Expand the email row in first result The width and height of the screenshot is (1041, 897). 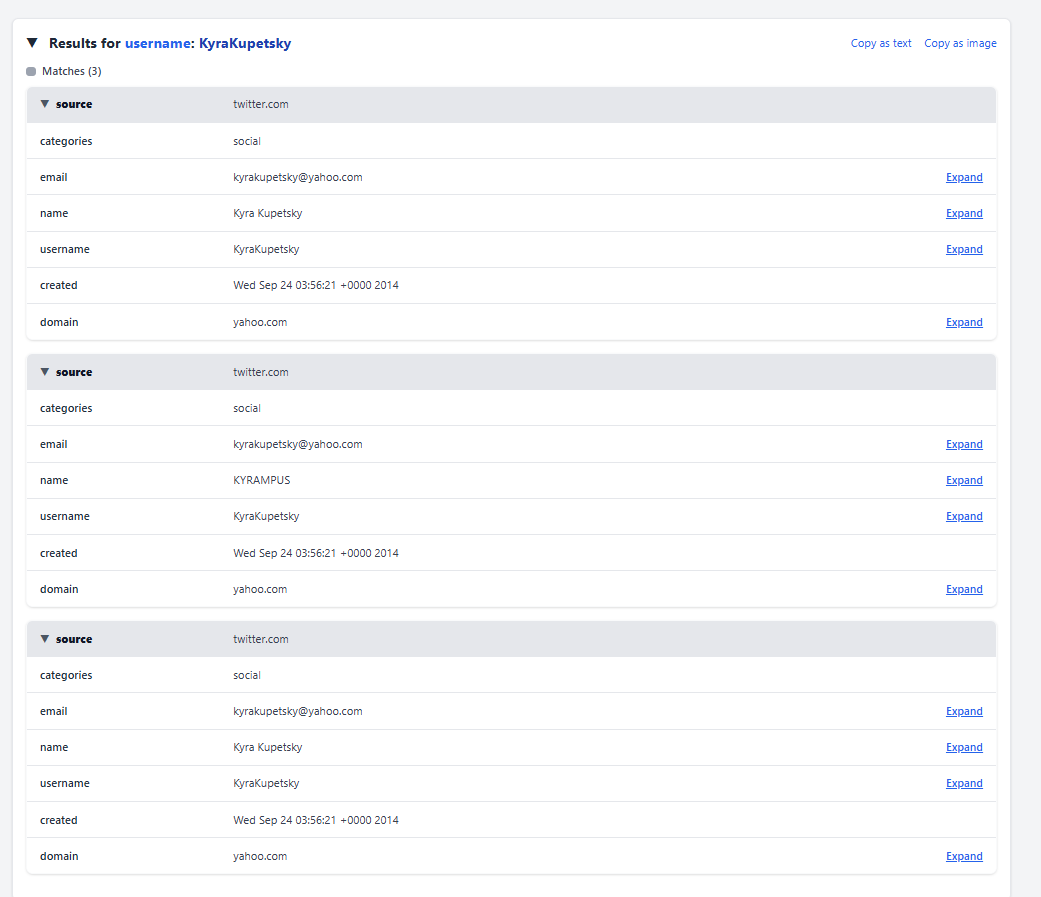[x=964, y=177]
